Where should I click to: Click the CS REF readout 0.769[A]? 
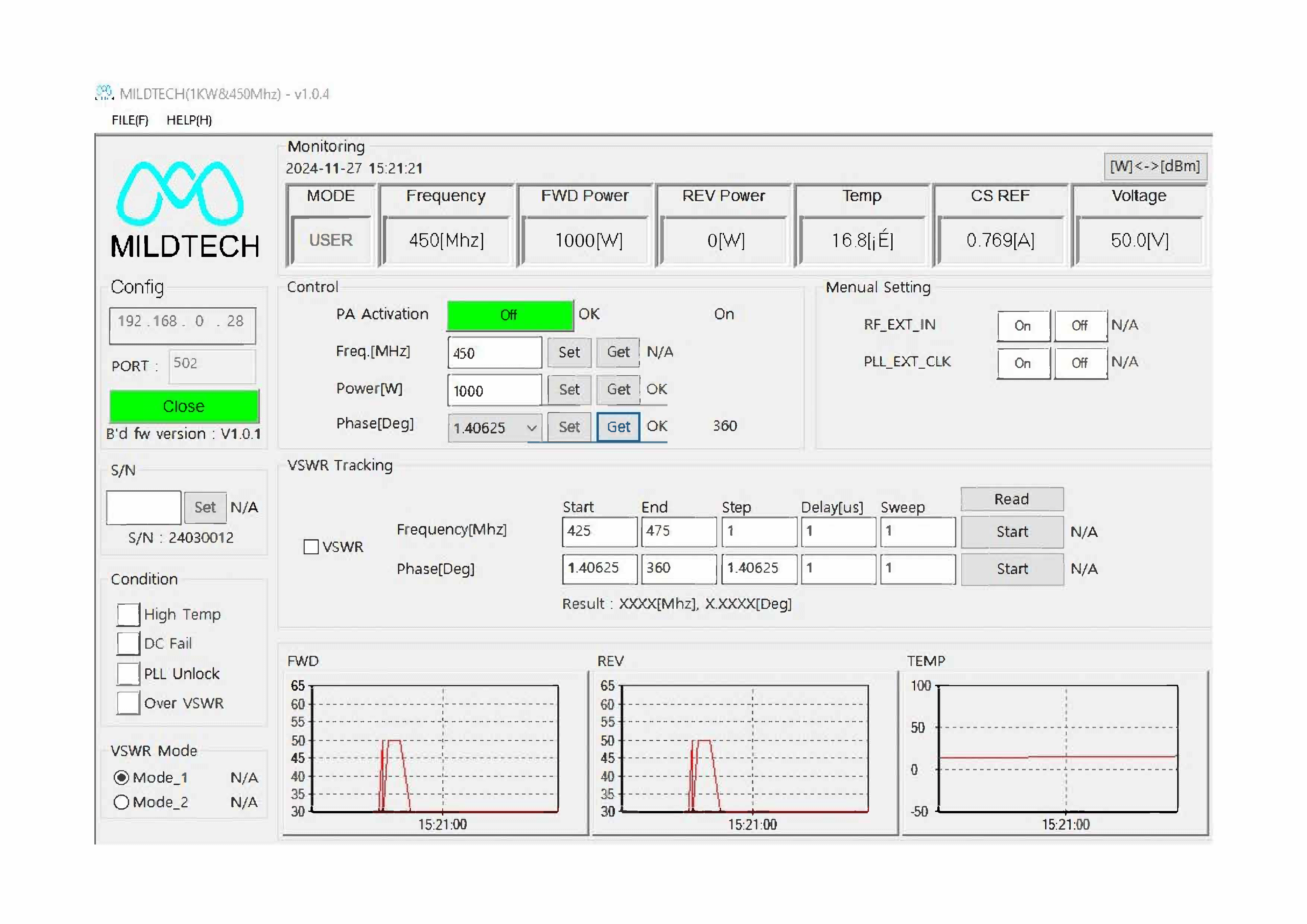(x=1000, y=240)
